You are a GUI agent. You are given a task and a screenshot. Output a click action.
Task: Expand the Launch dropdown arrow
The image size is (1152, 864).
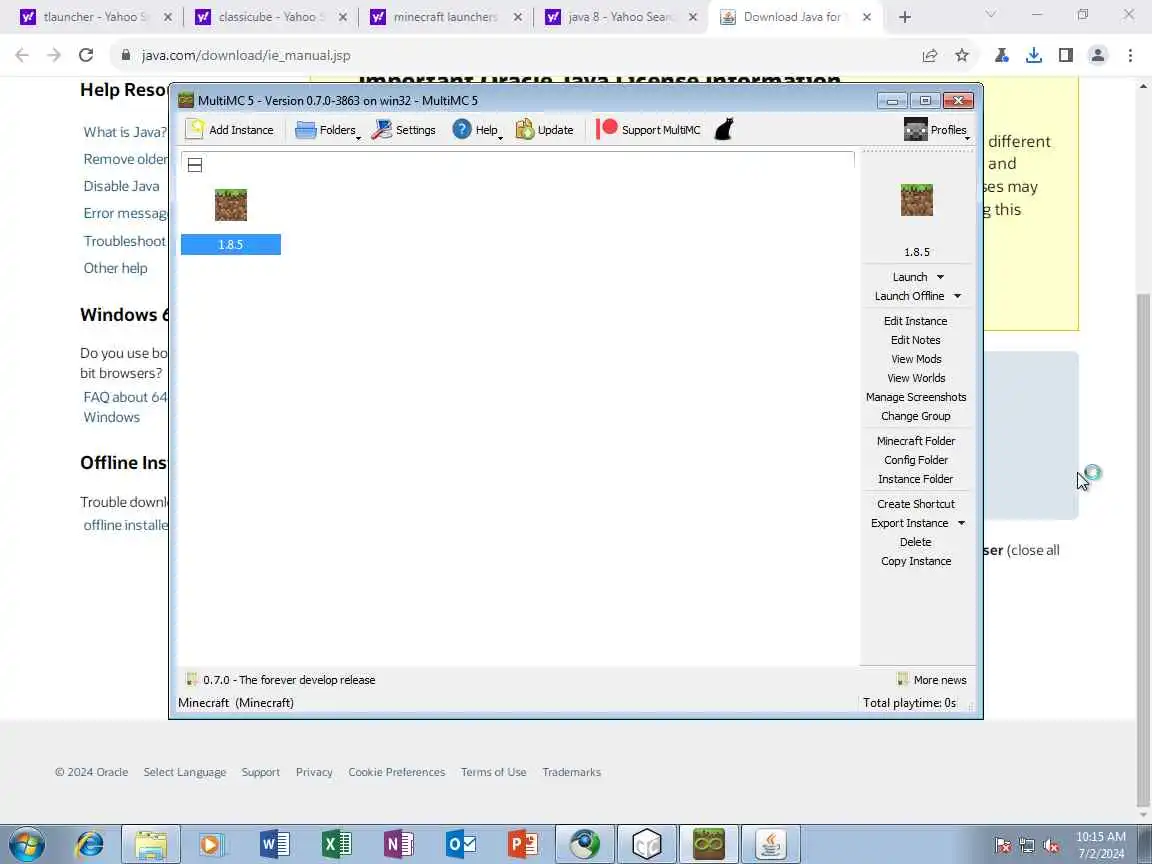940,277
